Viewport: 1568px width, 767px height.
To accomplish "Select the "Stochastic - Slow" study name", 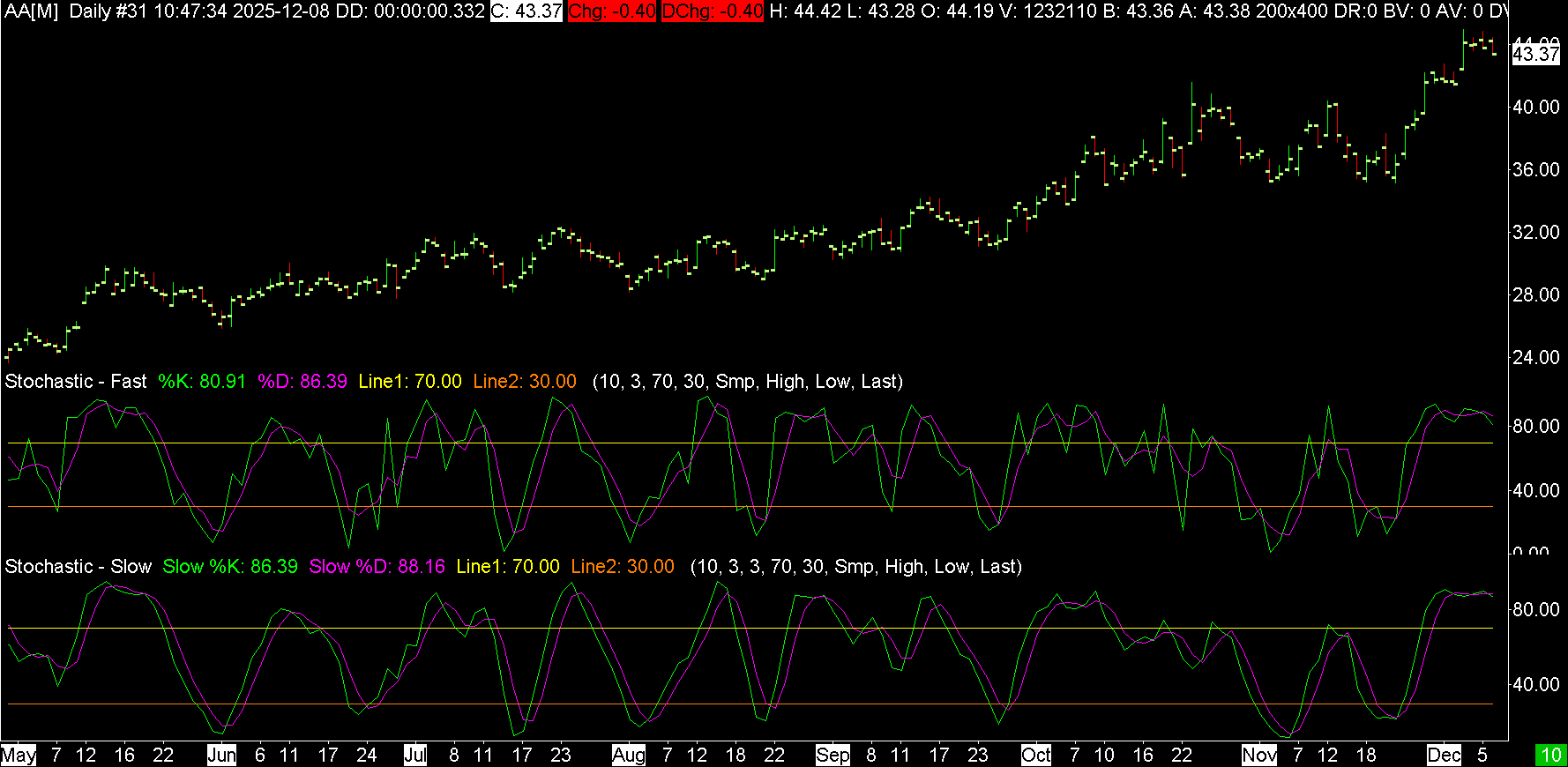I will pyautogui.click(x=78, y=567).
